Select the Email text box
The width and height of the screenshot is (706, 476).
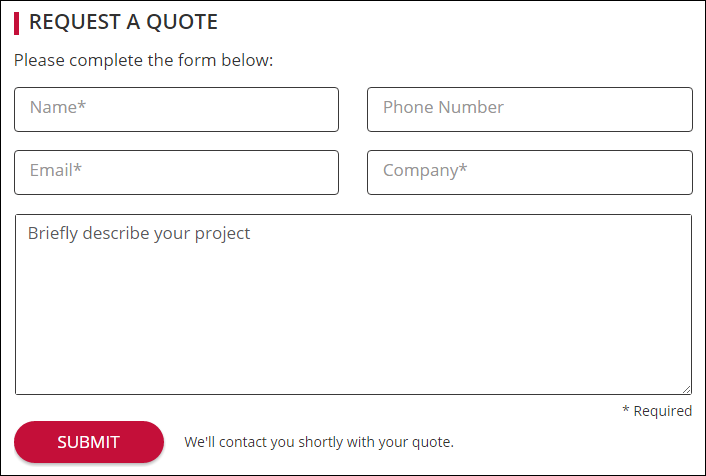176,172
